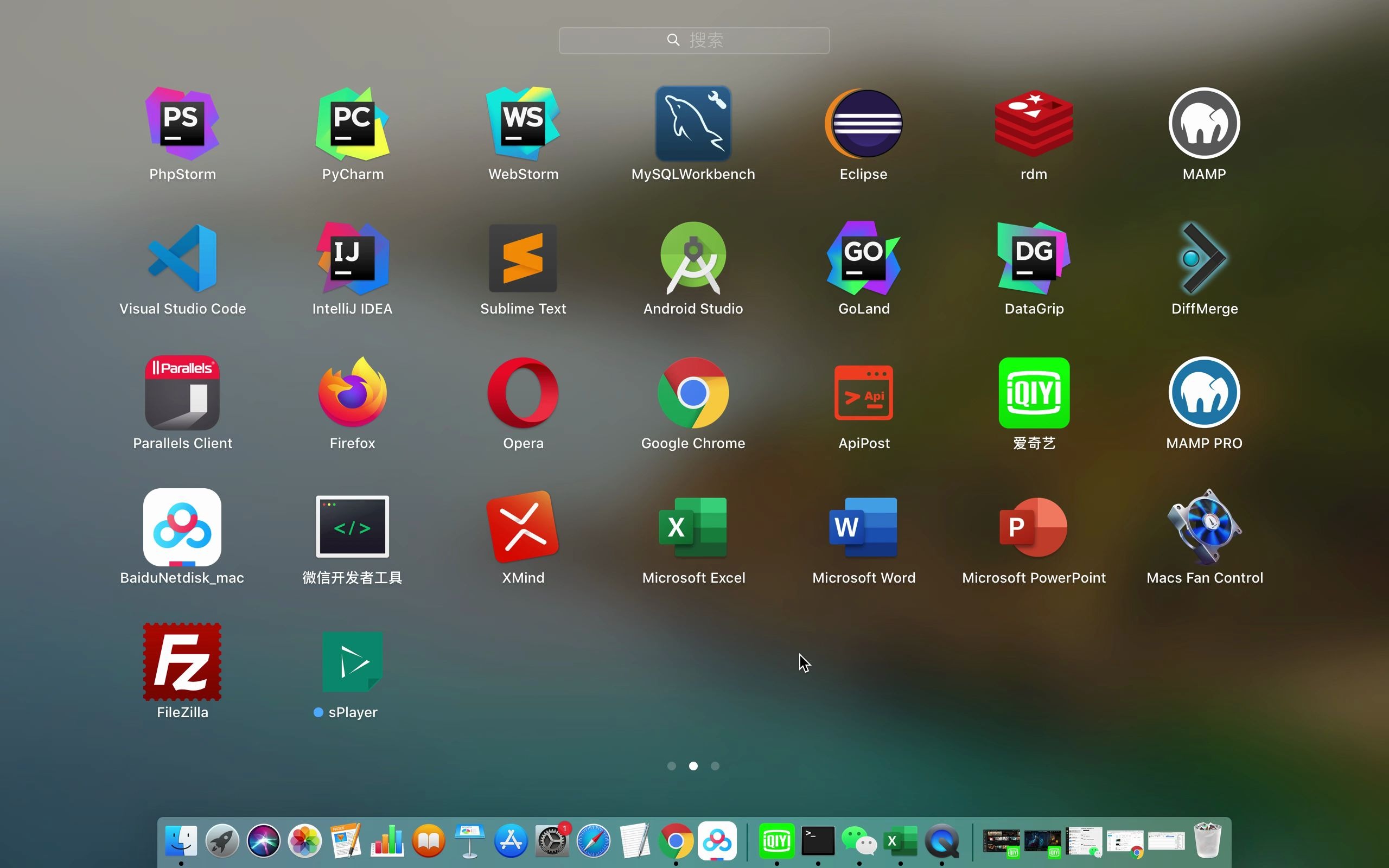Screen dimensions: 1389x868
Task: Launch PhpStorm from Launchpad
Action: point(182,124)
